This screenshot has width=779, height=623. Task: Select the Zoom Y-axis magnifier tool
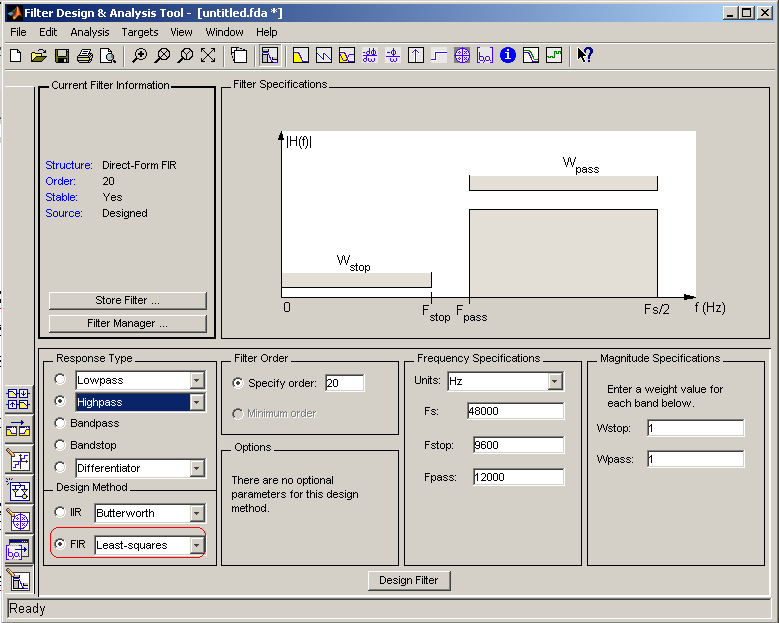[185, 56]
